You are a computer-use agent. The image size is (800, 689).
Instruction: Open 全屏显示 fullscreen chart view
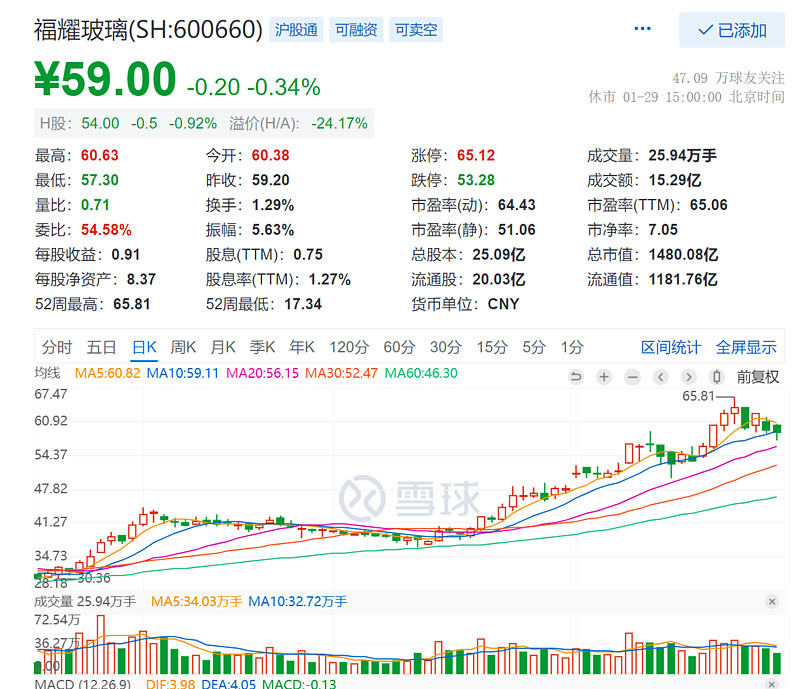tap(746, 348)
